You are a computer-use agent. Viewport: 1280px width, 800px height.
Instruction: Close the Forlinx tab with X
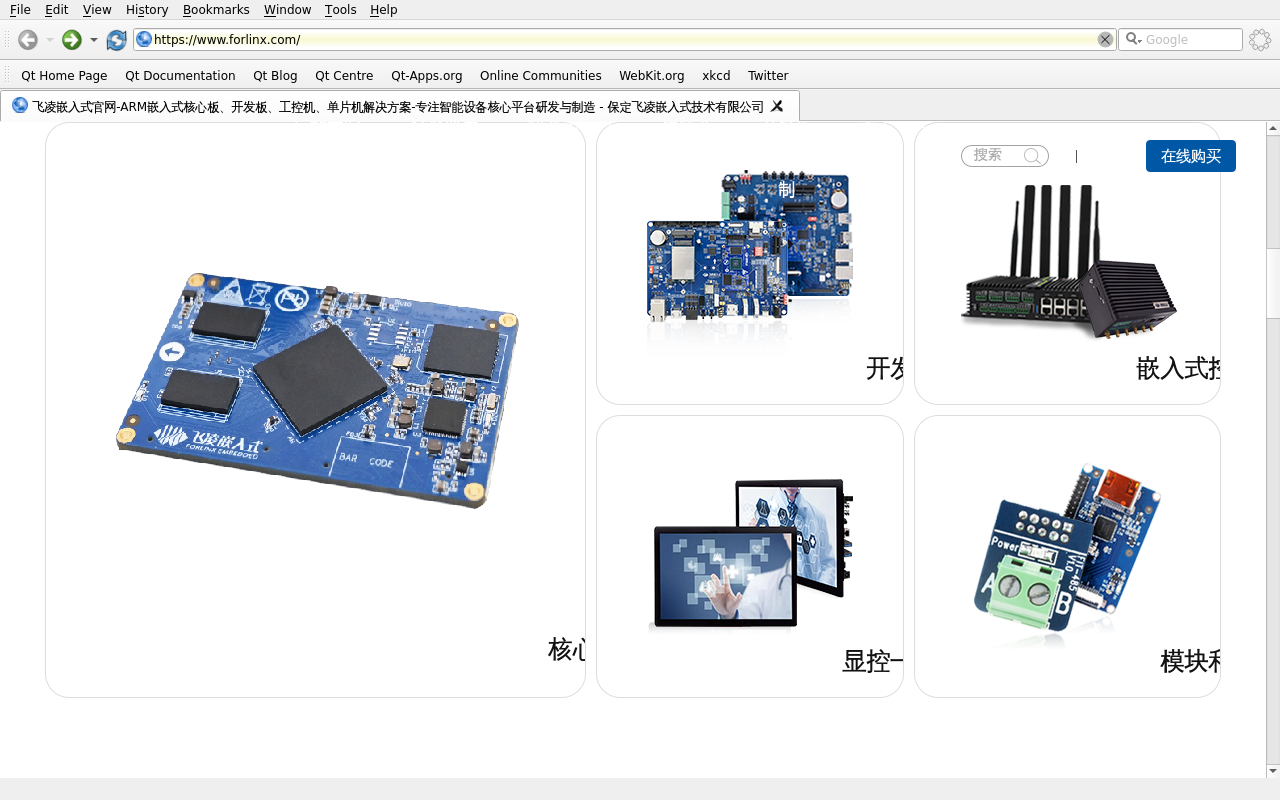pos(777,106)
